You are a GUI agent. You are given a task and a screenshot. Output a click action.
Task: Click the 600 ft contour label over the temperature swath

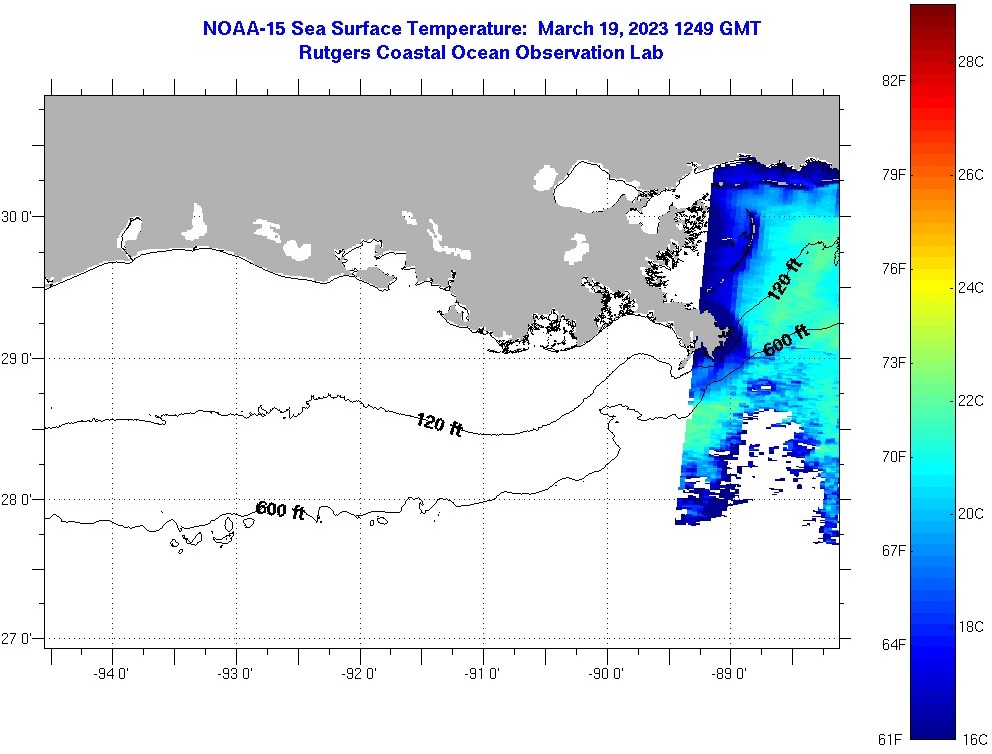(786, 342)
